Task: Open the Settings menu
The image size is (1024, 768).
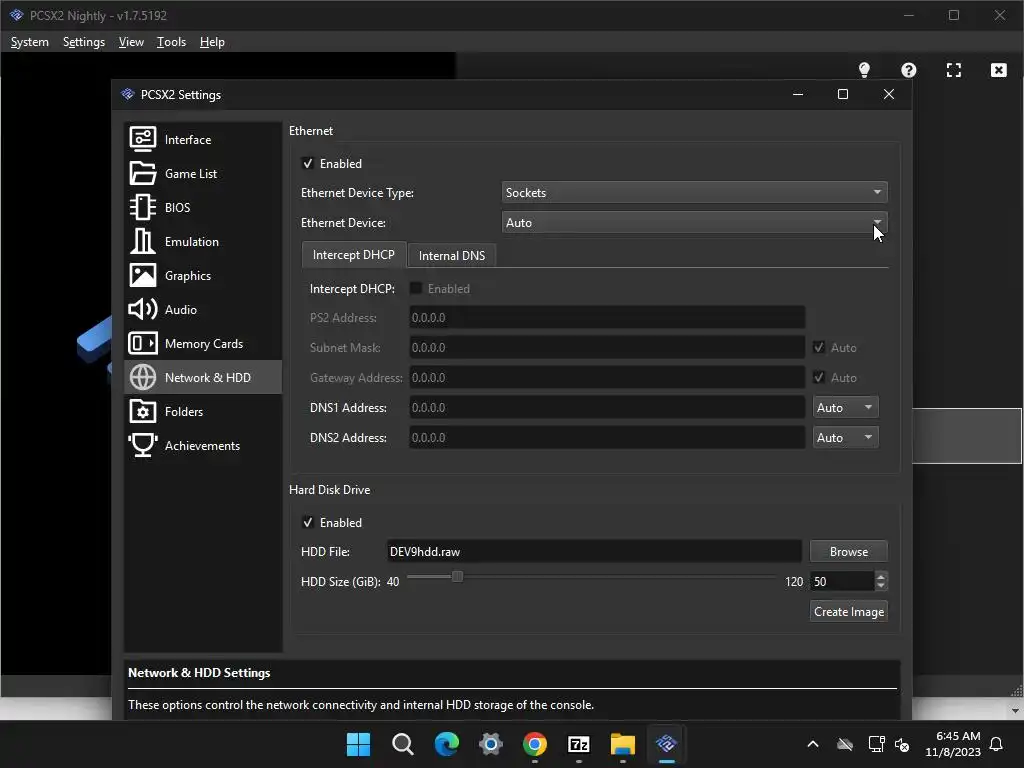Action: click(x=84, y=42)
